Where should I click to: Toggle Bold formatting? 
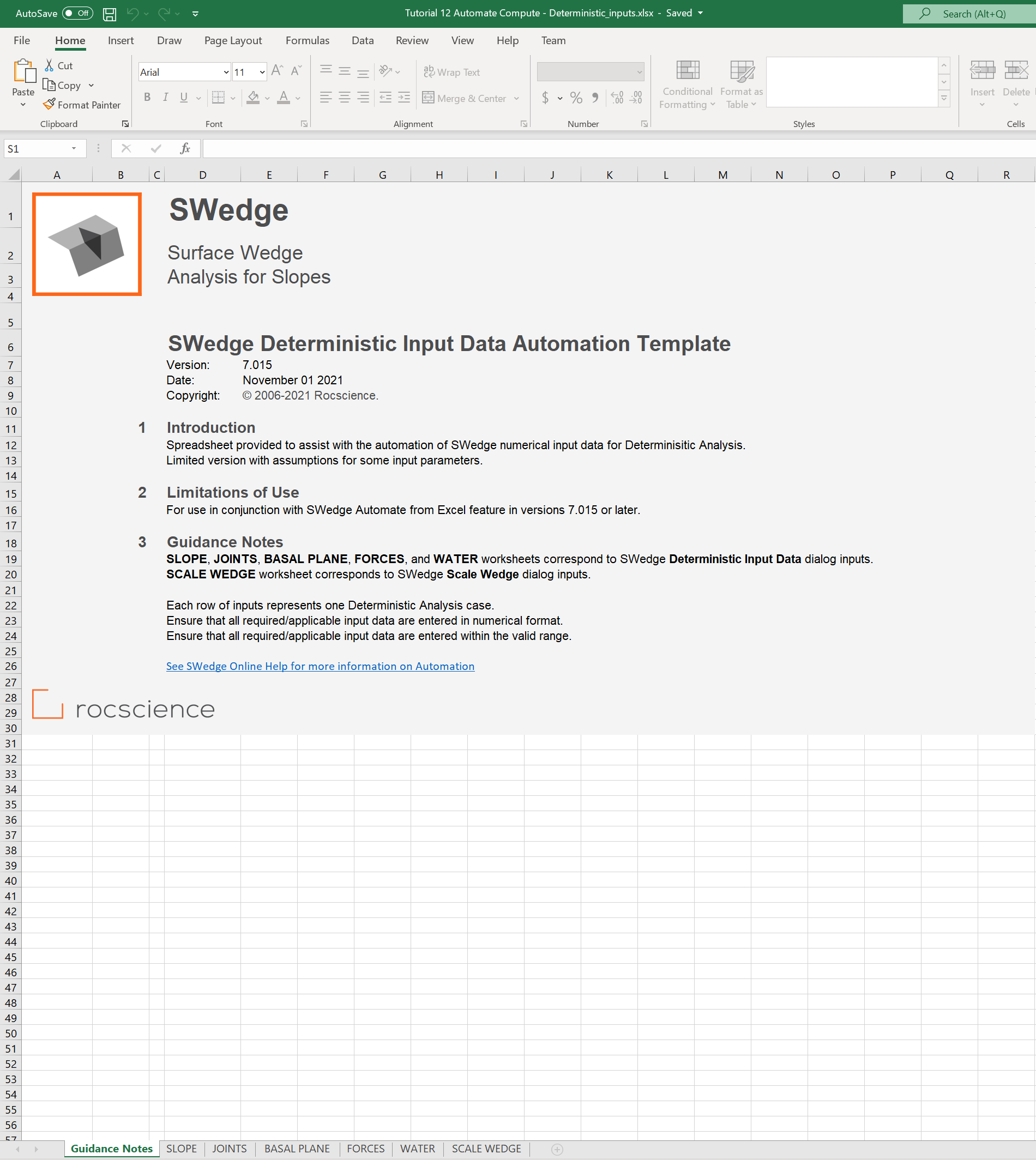[147, 98]
